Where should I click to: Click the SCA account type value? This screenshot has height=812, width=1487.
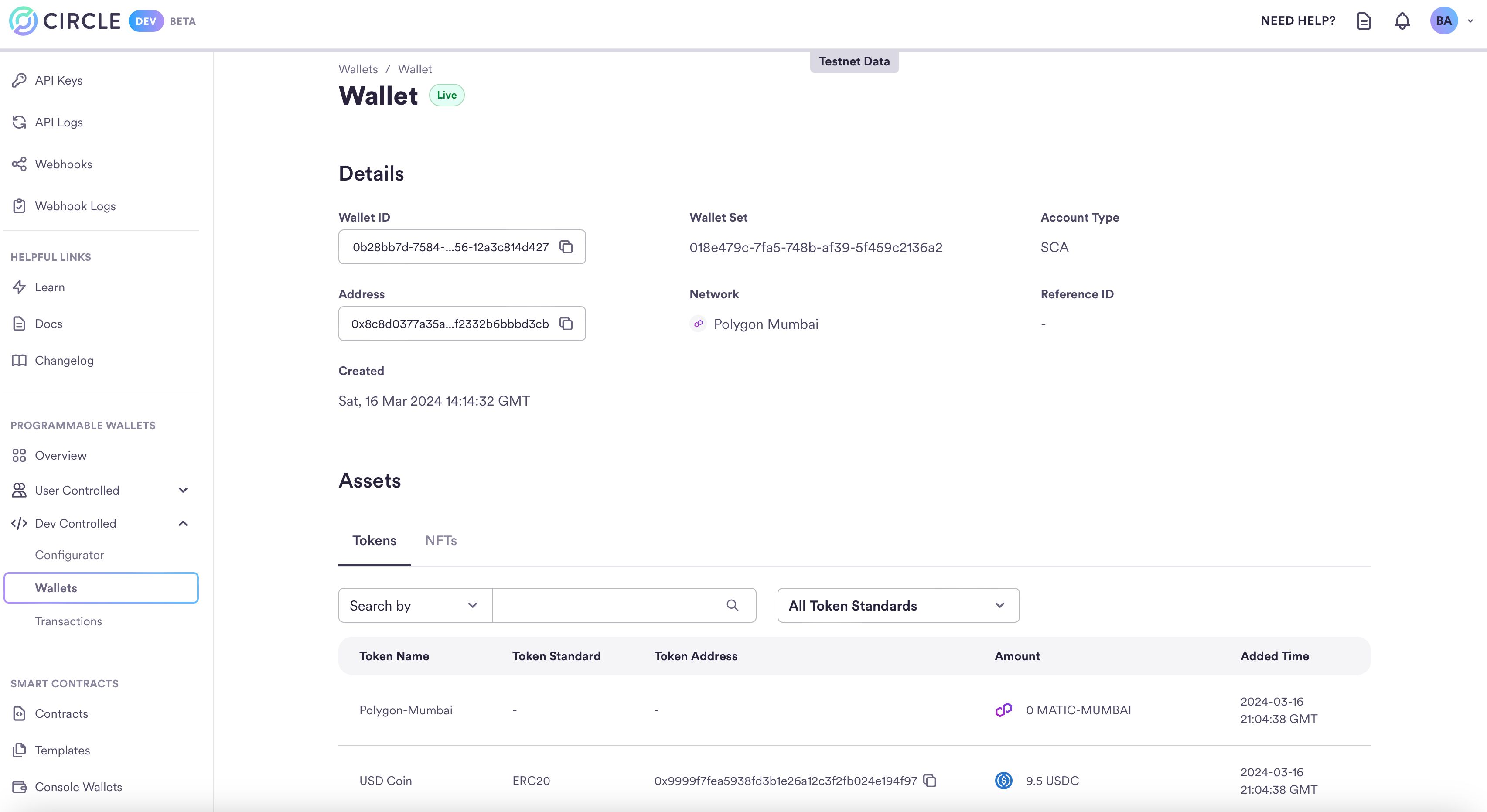point(1054,247)
